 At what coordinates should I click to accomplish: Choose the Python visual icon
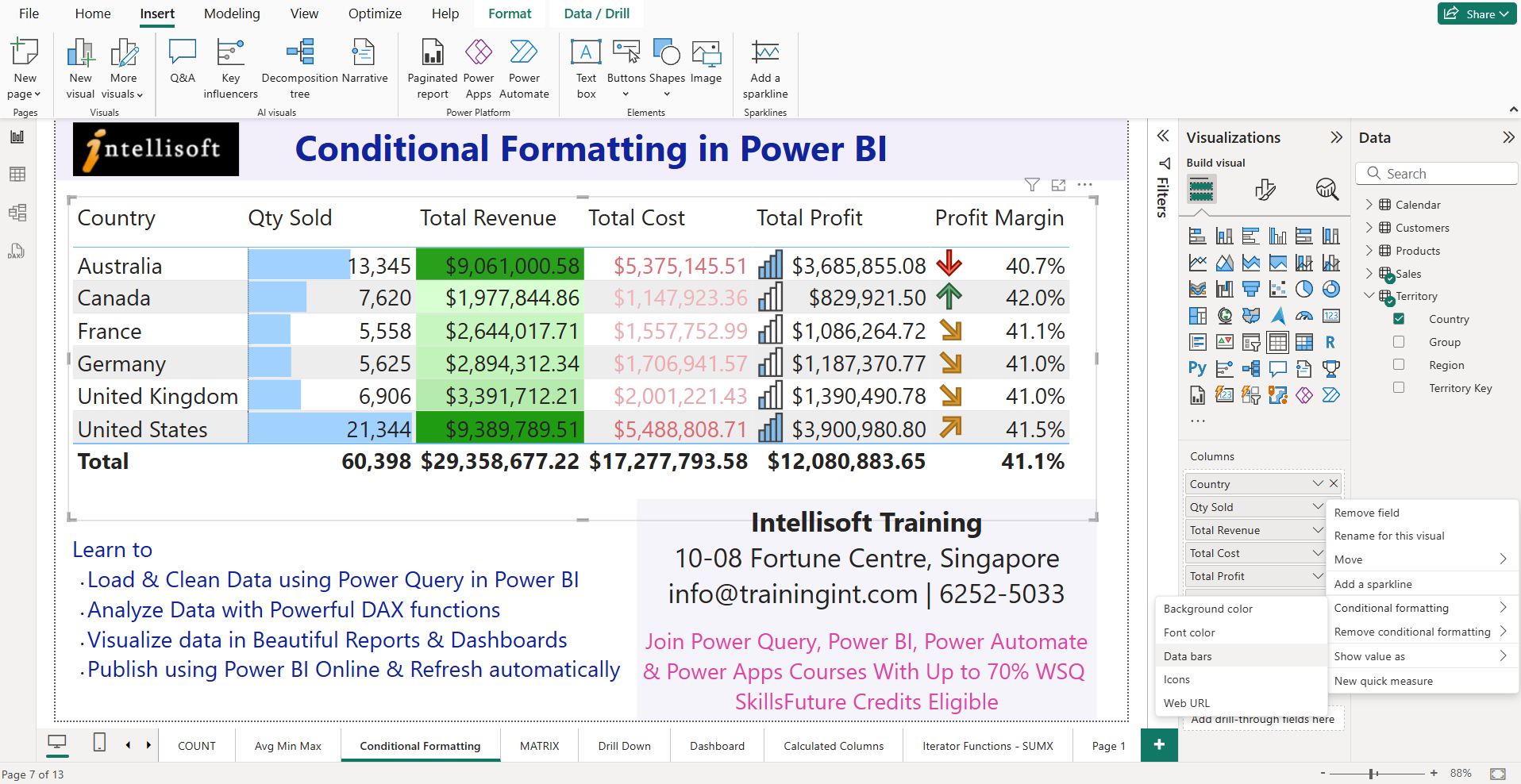pos(1198,368)
